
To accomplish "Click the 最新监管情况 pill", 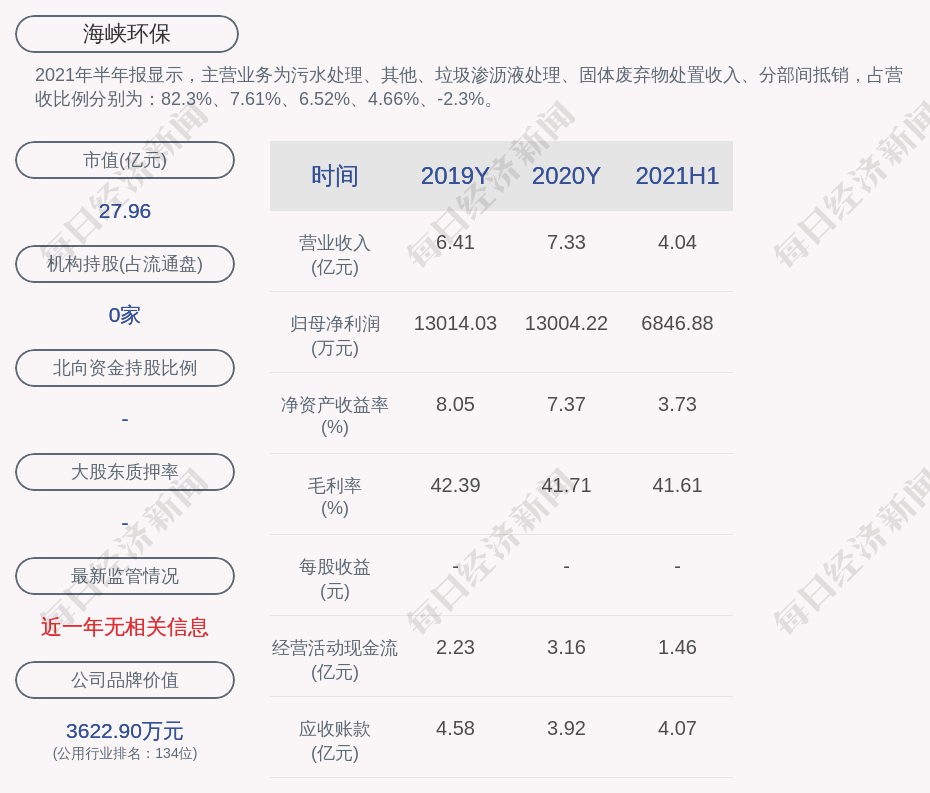I will click(125, 576).
